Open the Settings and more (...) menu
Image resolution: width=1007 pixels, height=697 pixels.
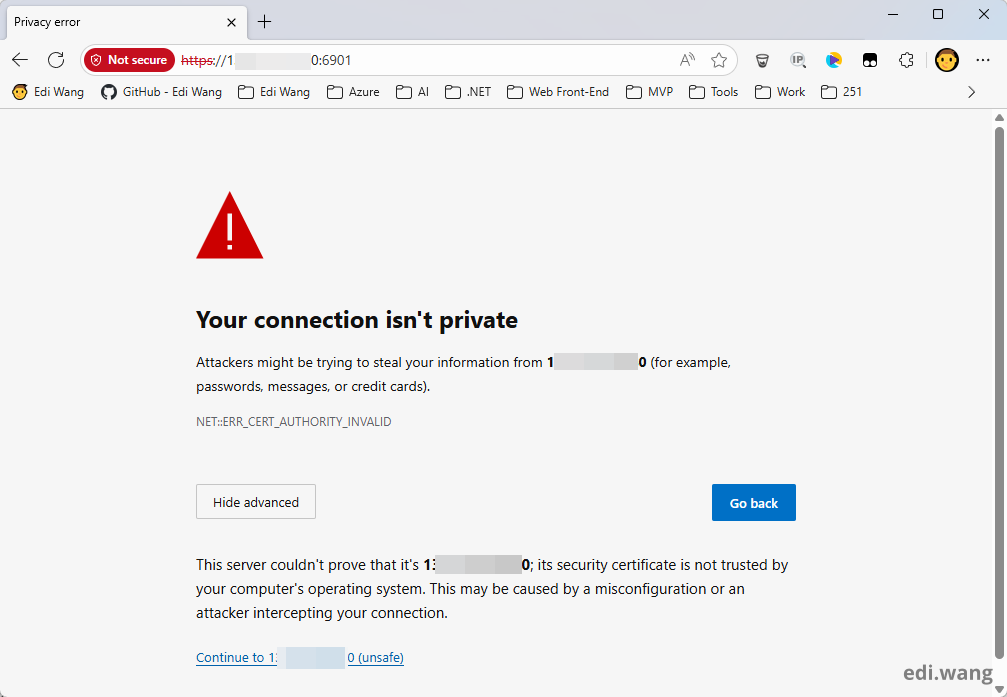[x=983, y=60]
